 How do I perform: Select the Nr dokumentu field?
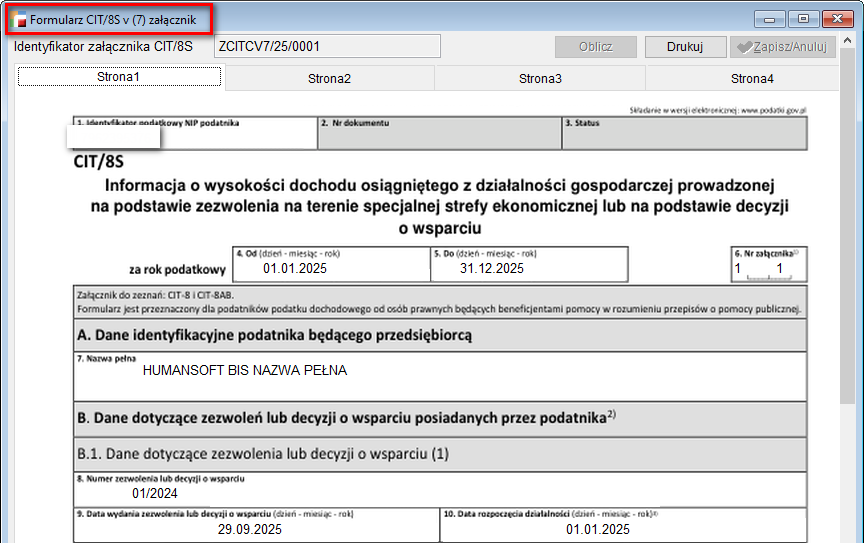[439, 137]
